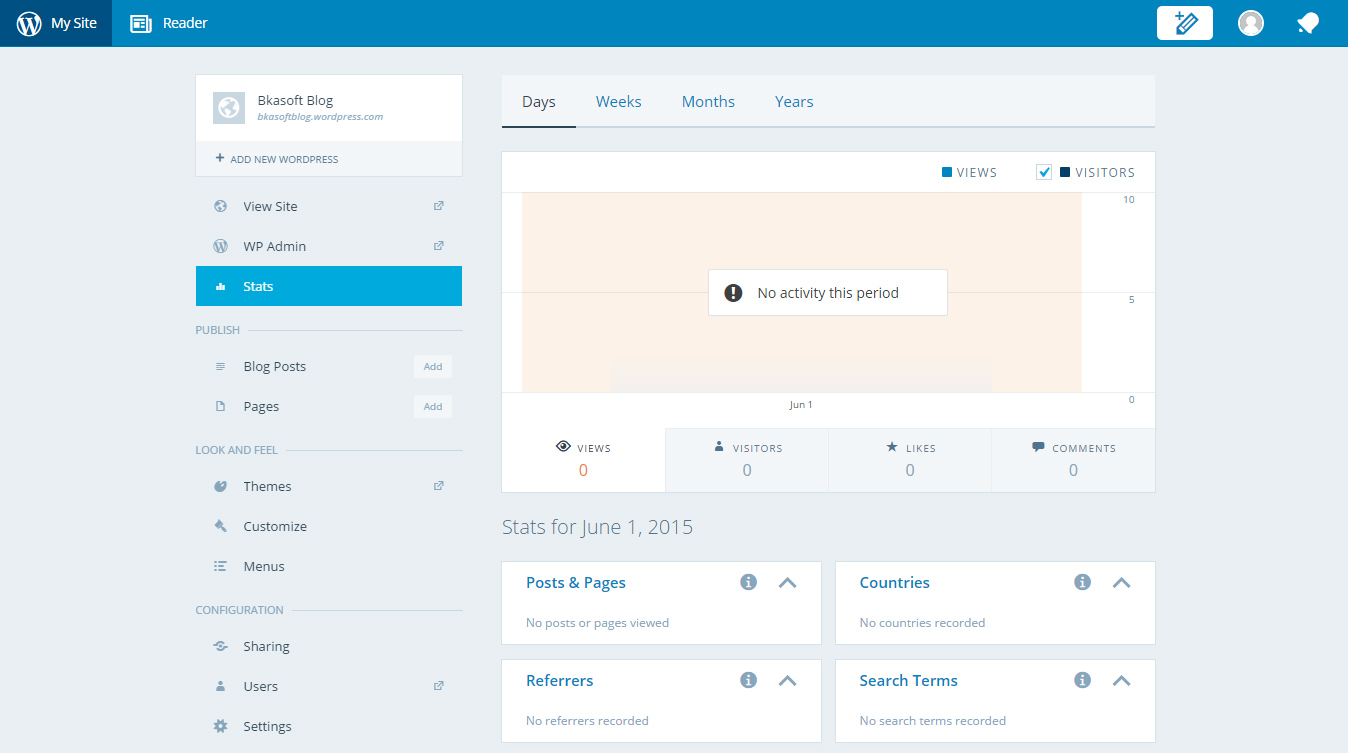Switch to the Months tab
This screenshot has width=1348, height=753.
point(708,102)
